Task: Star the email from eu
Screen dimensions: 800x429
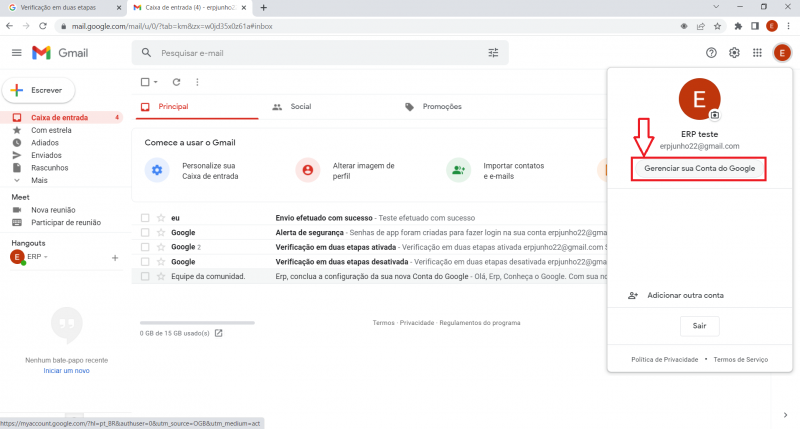Action: [x=161, y=218]
